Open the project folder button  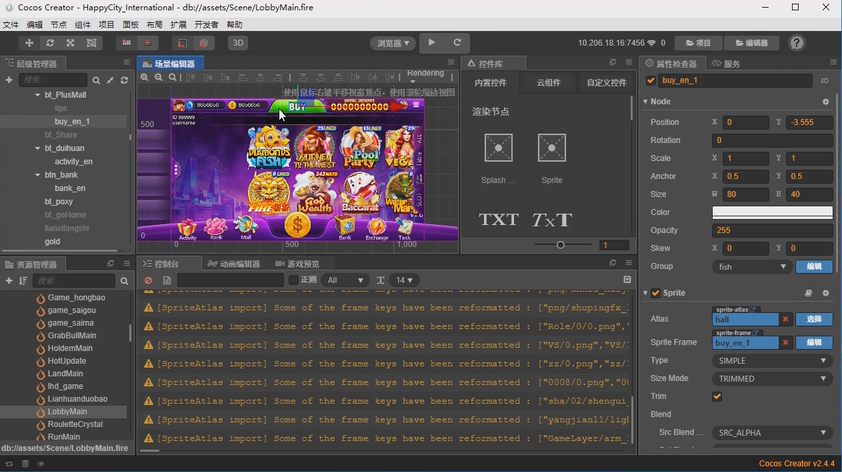coord(699,43)
